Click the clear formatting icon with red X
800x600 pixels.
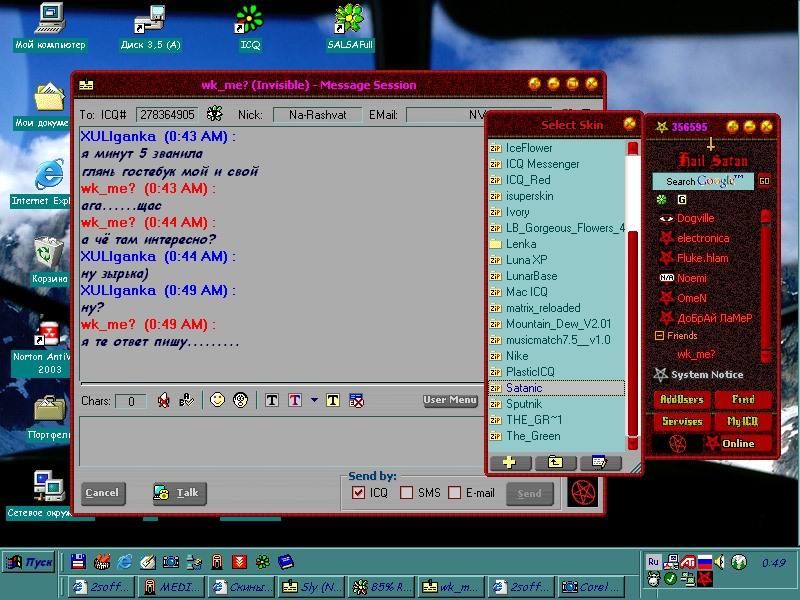(x=356, y=400)
